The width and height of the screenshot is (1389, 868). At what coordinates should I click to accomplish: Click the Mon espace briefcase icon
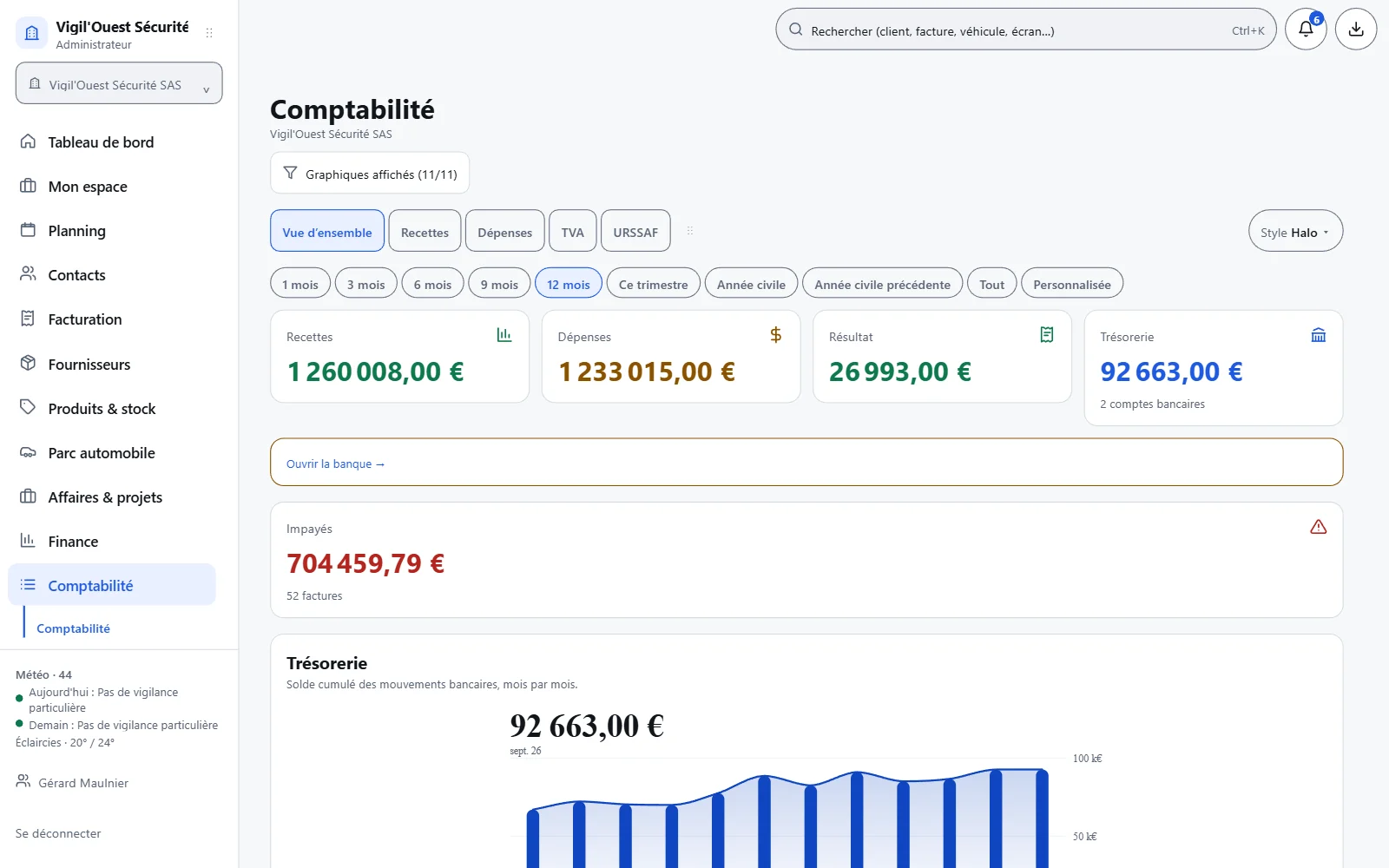click(28, 186)
